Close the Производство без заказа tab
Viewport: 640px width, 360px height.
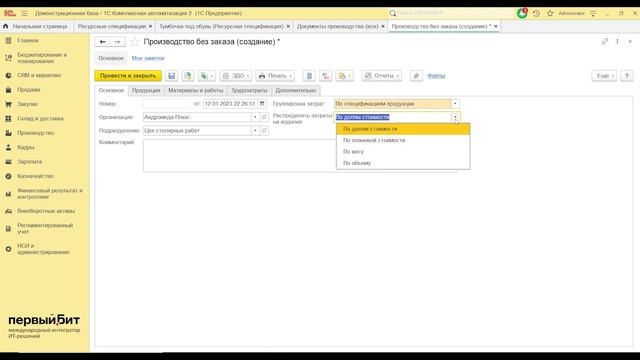(496, 26)
